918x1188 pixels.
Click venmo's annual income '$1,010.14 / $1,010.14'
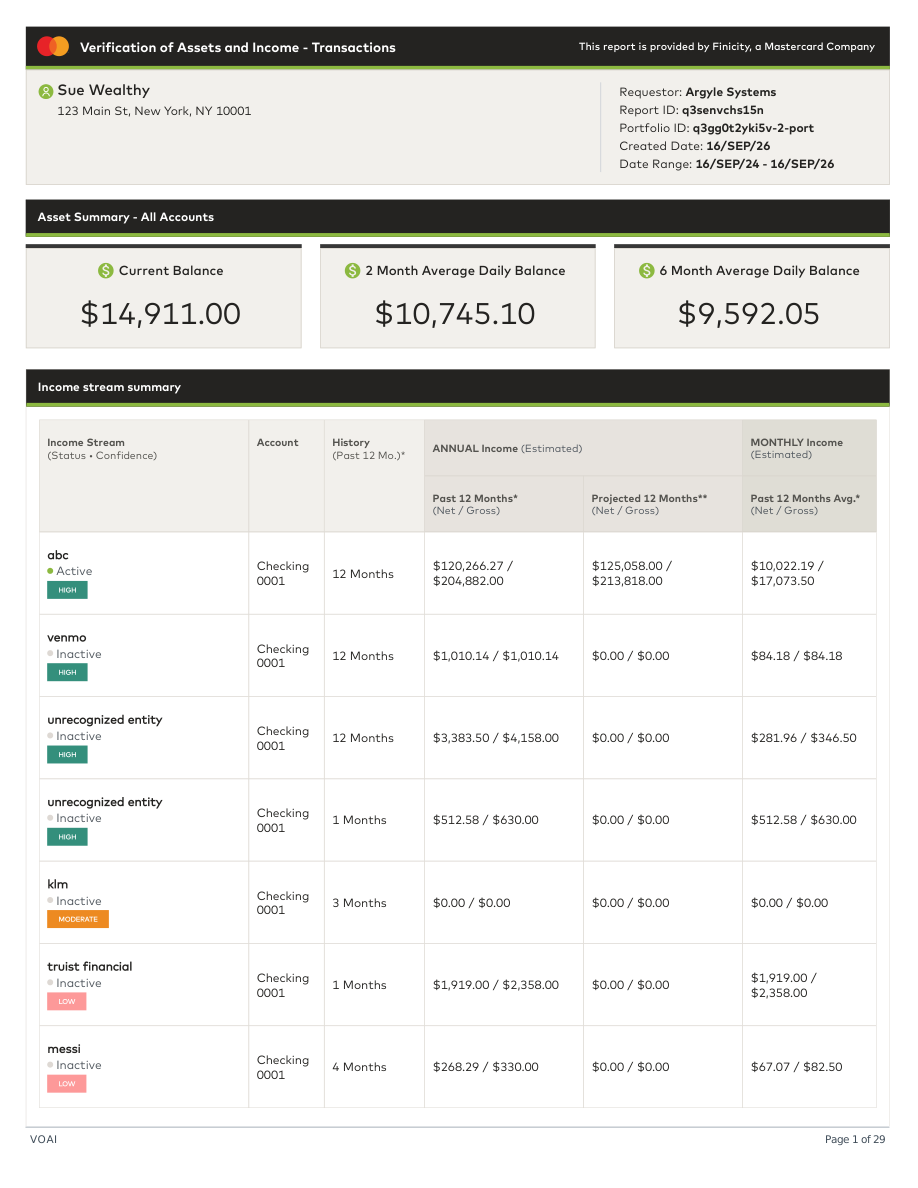click(x=495, y=656)
